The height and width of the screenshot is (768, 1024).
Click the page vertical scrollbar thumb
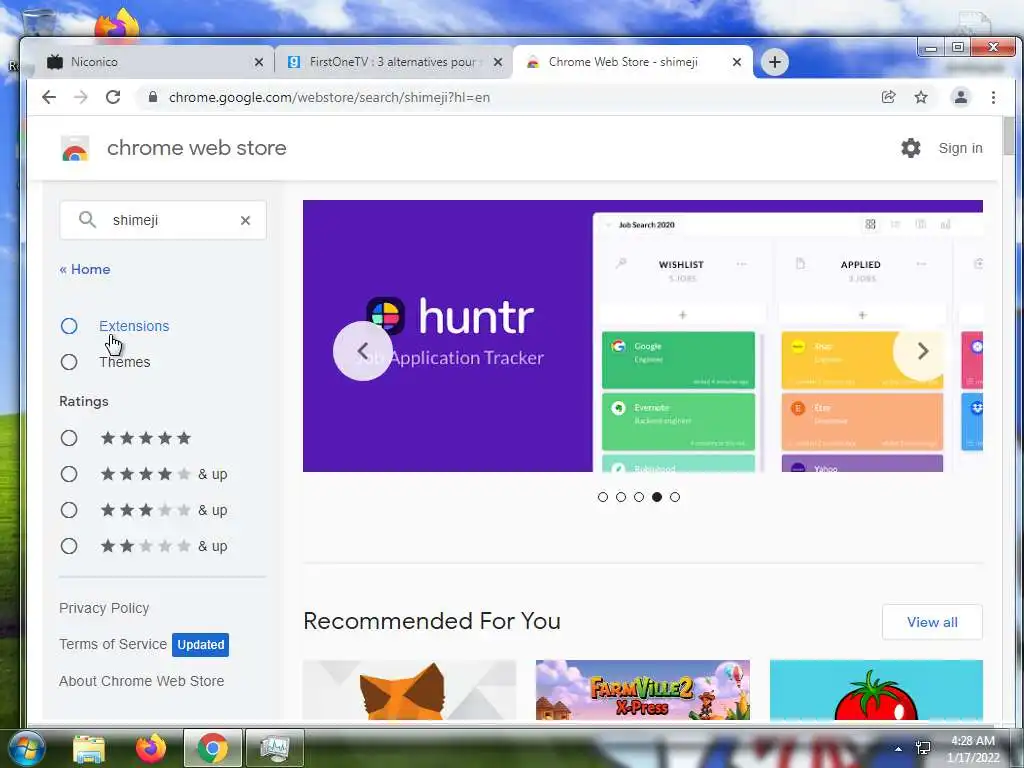(1009, 136)
